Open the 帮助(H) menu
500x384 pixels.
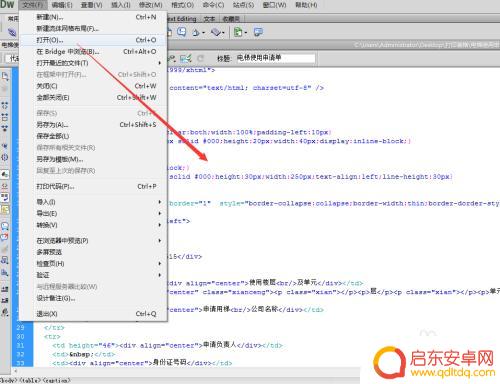[x=306, y=5]
